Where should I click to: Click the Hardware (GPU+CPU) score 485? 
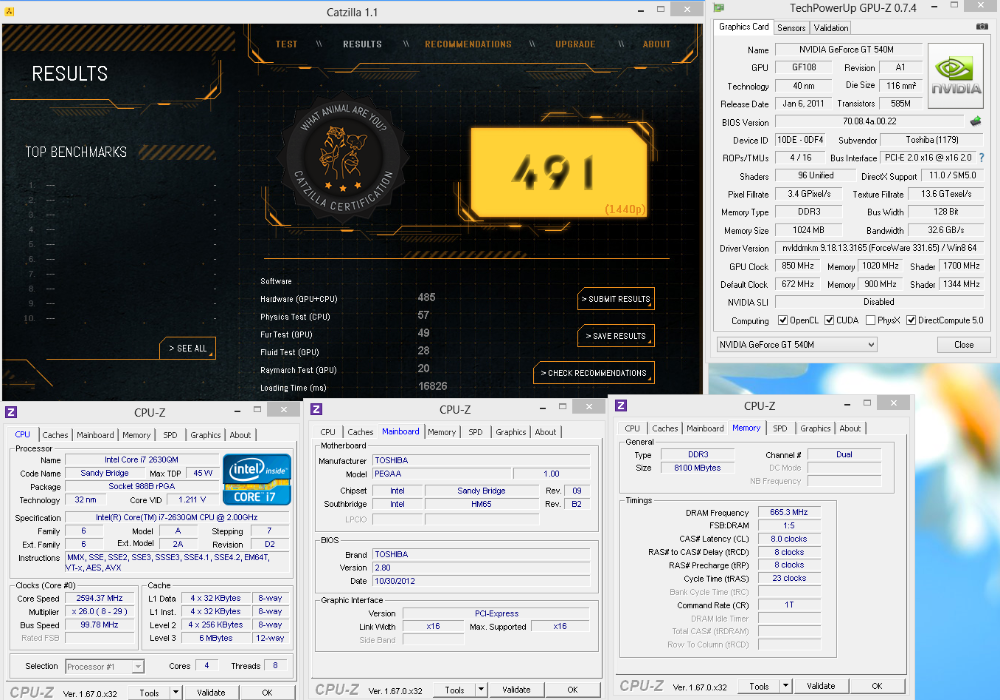(x=427, y=297)
